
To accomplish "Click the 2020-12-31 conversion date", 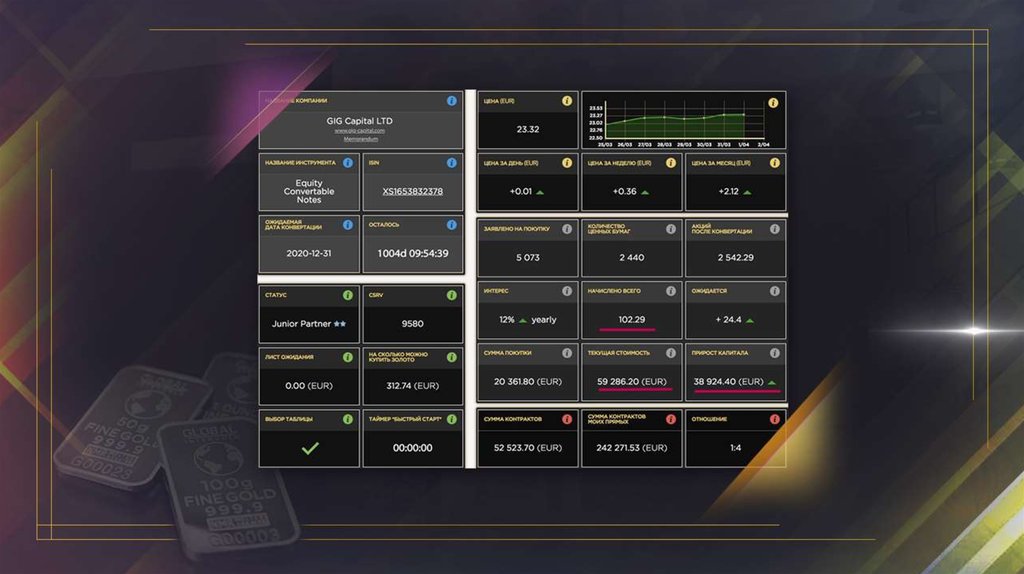I will click(x=309, y=253).
